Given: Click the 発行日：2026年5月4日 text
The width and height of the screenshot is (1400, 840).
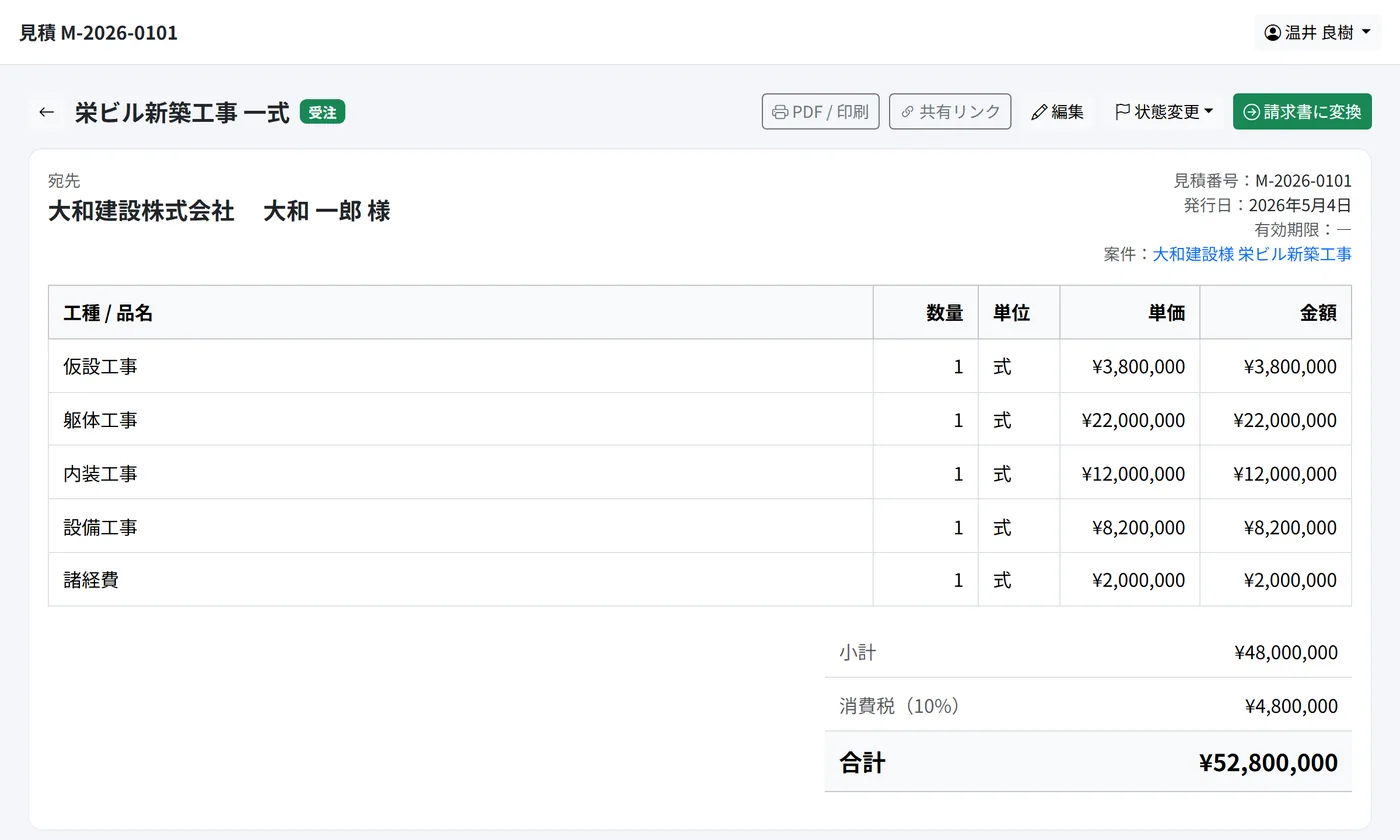Looking at the screenshot, I should (x=1267, y=205).
